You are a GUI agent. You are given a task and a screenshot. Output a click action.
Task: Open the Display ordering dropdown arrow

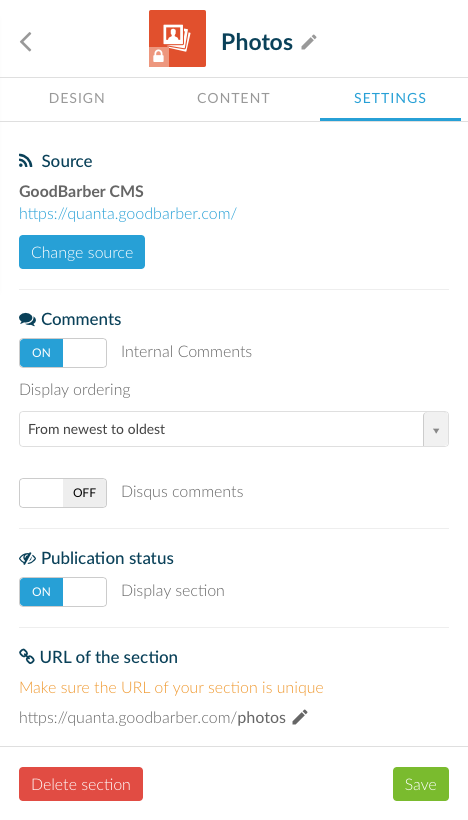coord(436,429)
